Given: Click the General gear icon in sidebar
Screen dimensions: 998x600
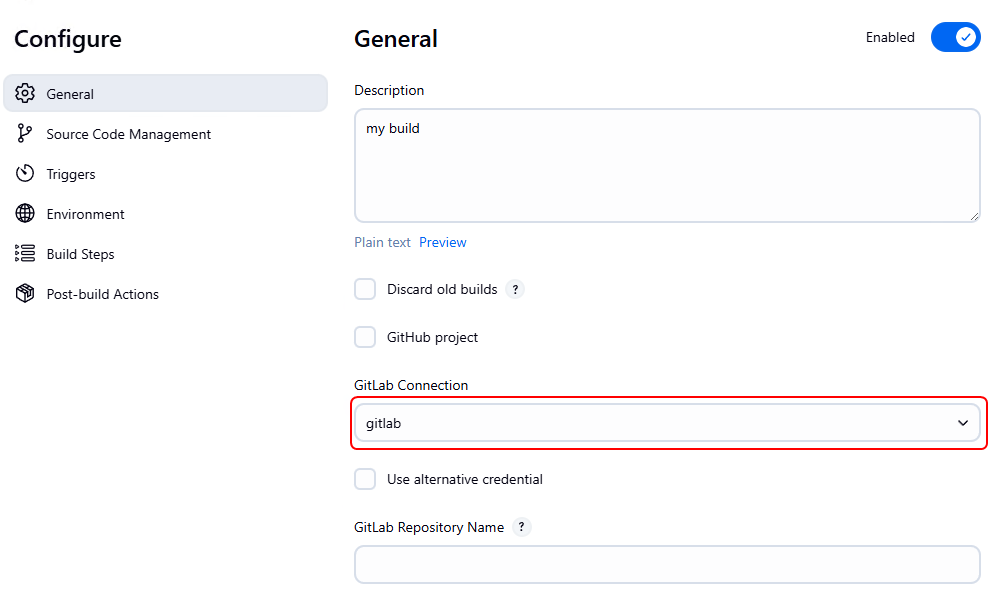Looking at the screenshot, I should click(x=25, y=94).
